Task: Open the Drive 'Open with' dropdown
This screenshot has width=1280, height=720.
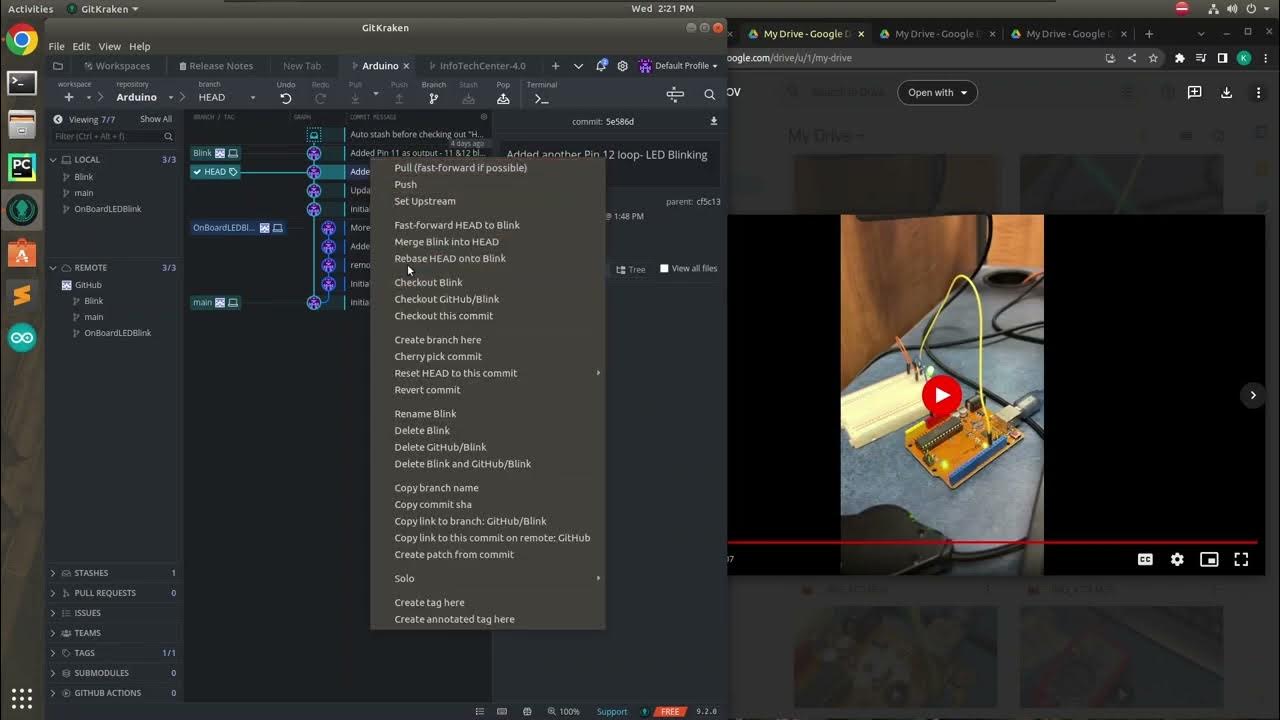Action: click(x=937, y=93)
